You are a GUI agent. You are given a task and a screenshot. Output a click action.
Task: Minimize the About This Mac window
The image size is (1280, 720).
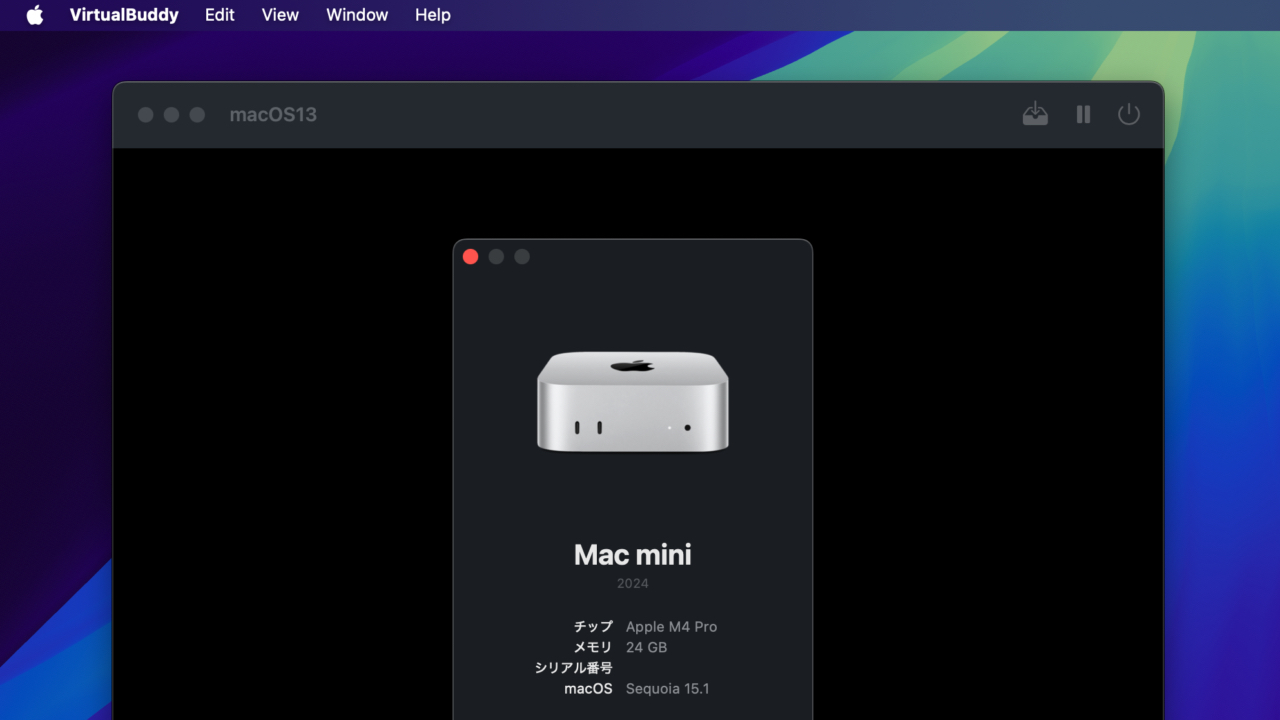click(x=496, y=257)
